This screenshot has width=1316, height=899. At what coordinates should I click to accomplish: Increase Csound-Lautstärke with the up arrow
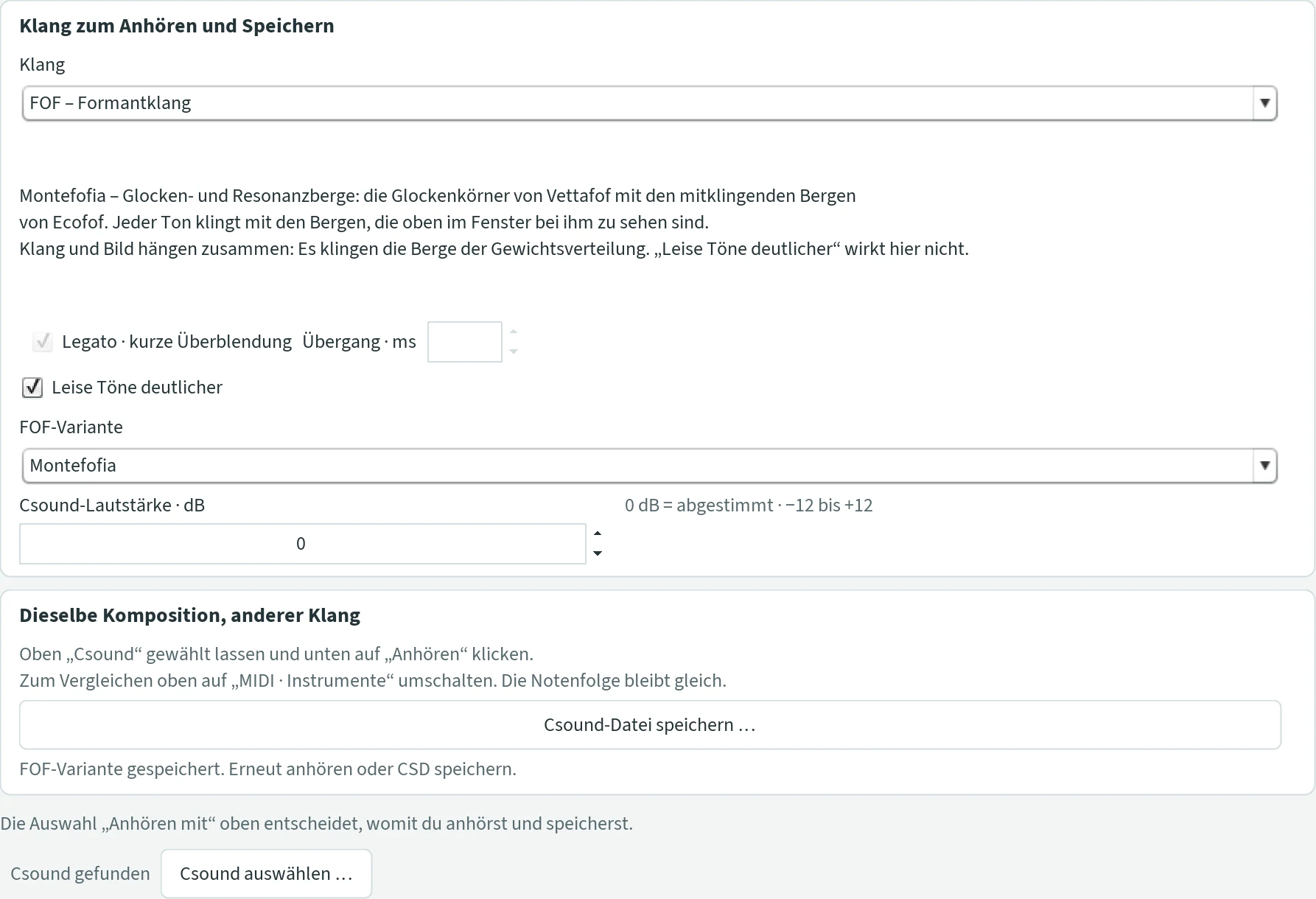598,534
